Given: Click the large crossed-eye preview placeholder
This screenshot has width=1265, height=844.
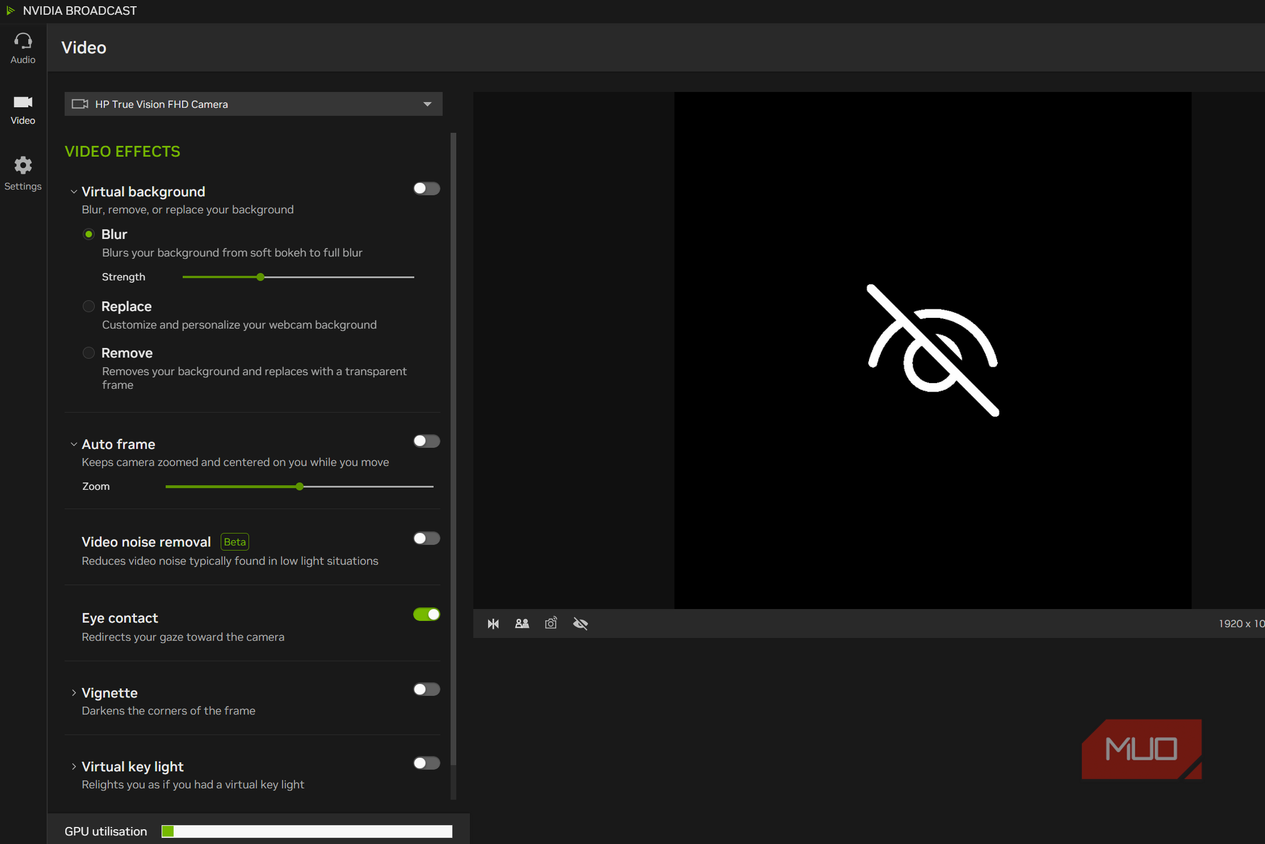Looking at the screenshot, I should pyautogui.click(x=932, y=350).
